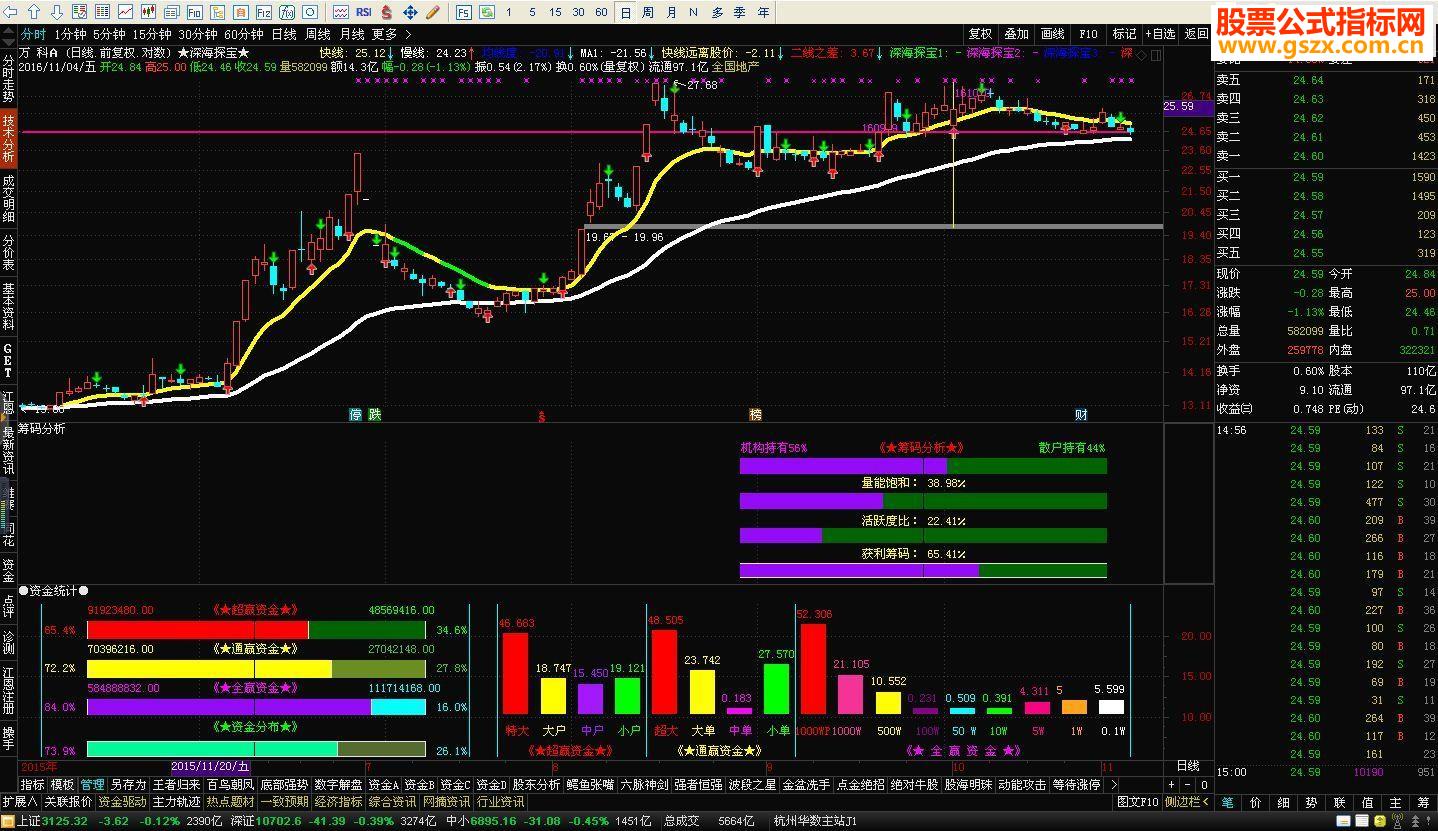Image resolution: width=1438 pixels, height=831 pixels.
Task: Click the RSI indicator icon
Action: [364, 12]
